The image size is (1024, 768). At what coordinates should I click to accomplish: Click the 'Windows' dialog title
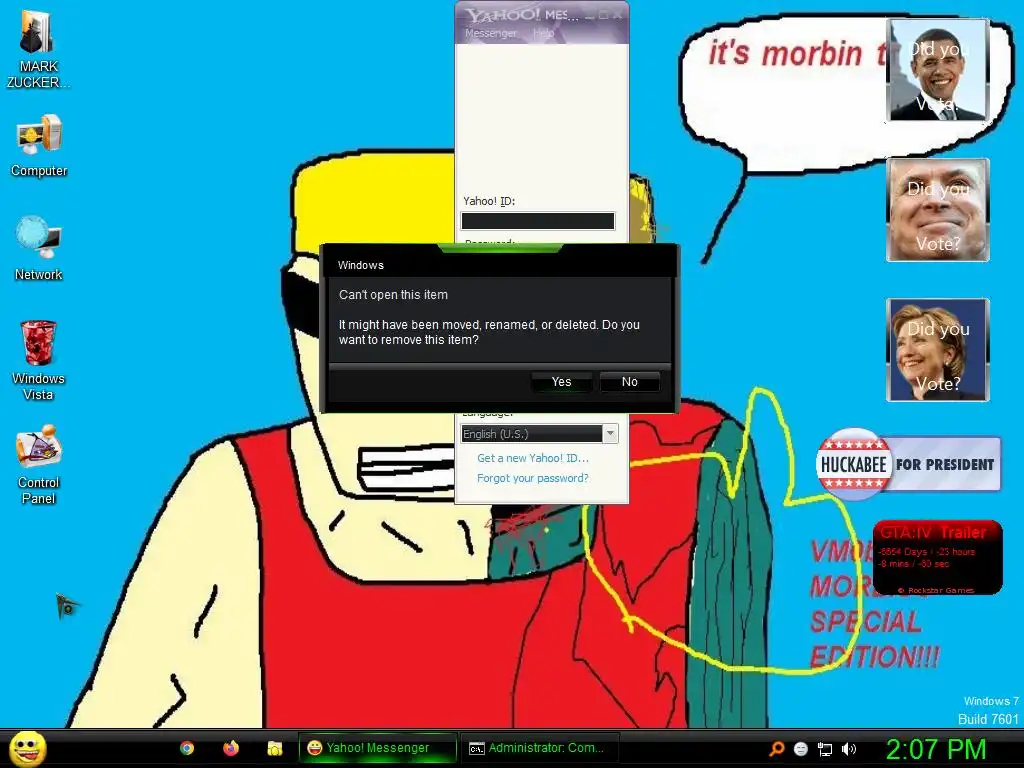360,265
